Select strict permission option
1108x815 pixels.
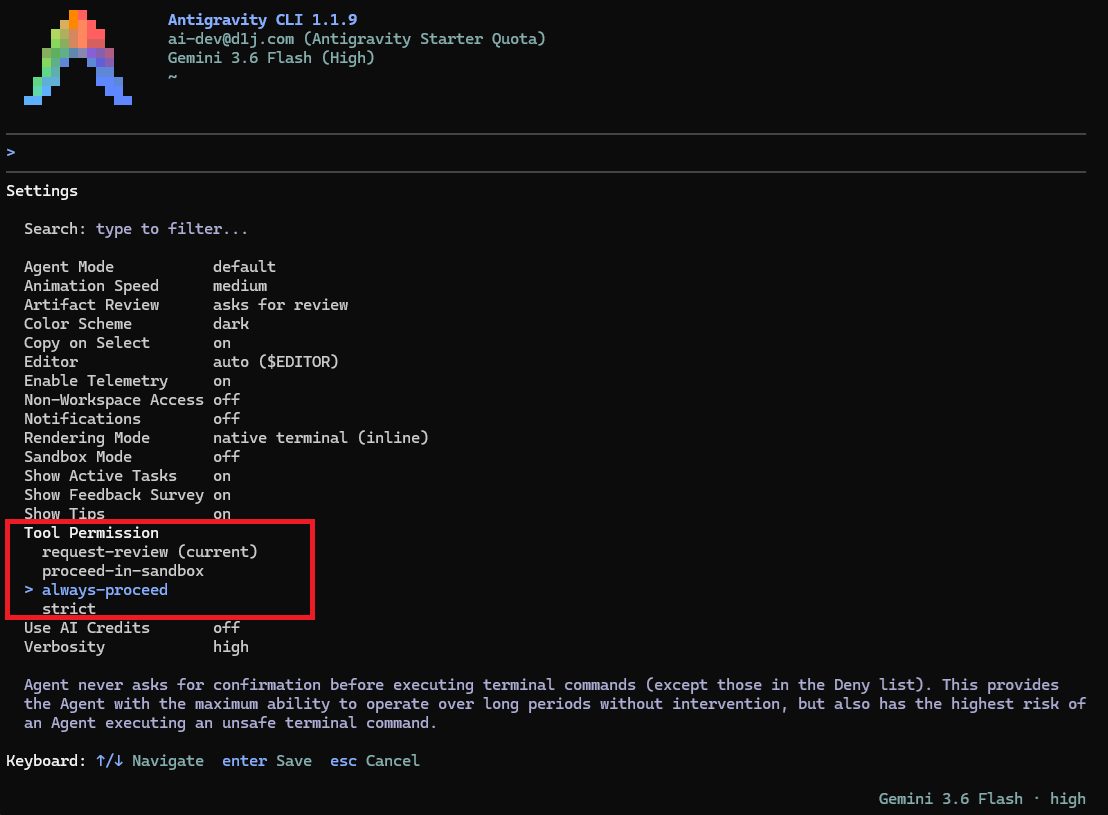69,609
